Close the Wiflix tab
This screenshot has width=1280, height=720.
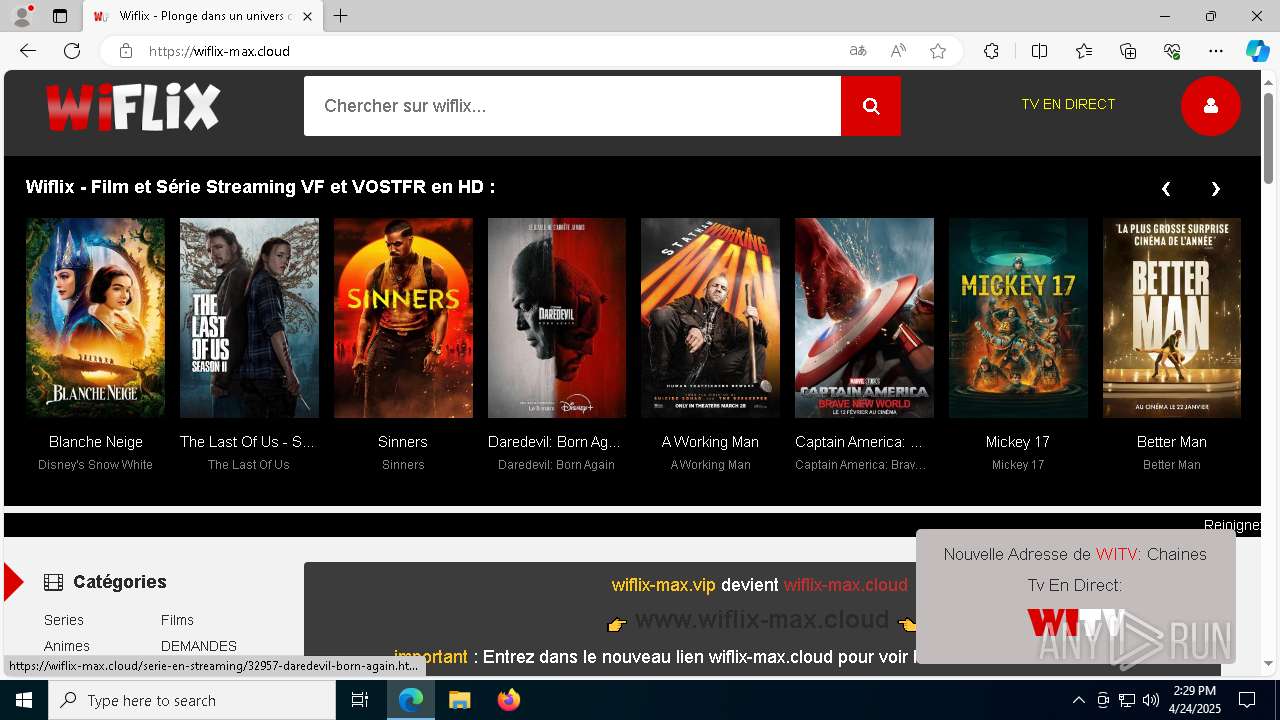[x=307, y=16]
